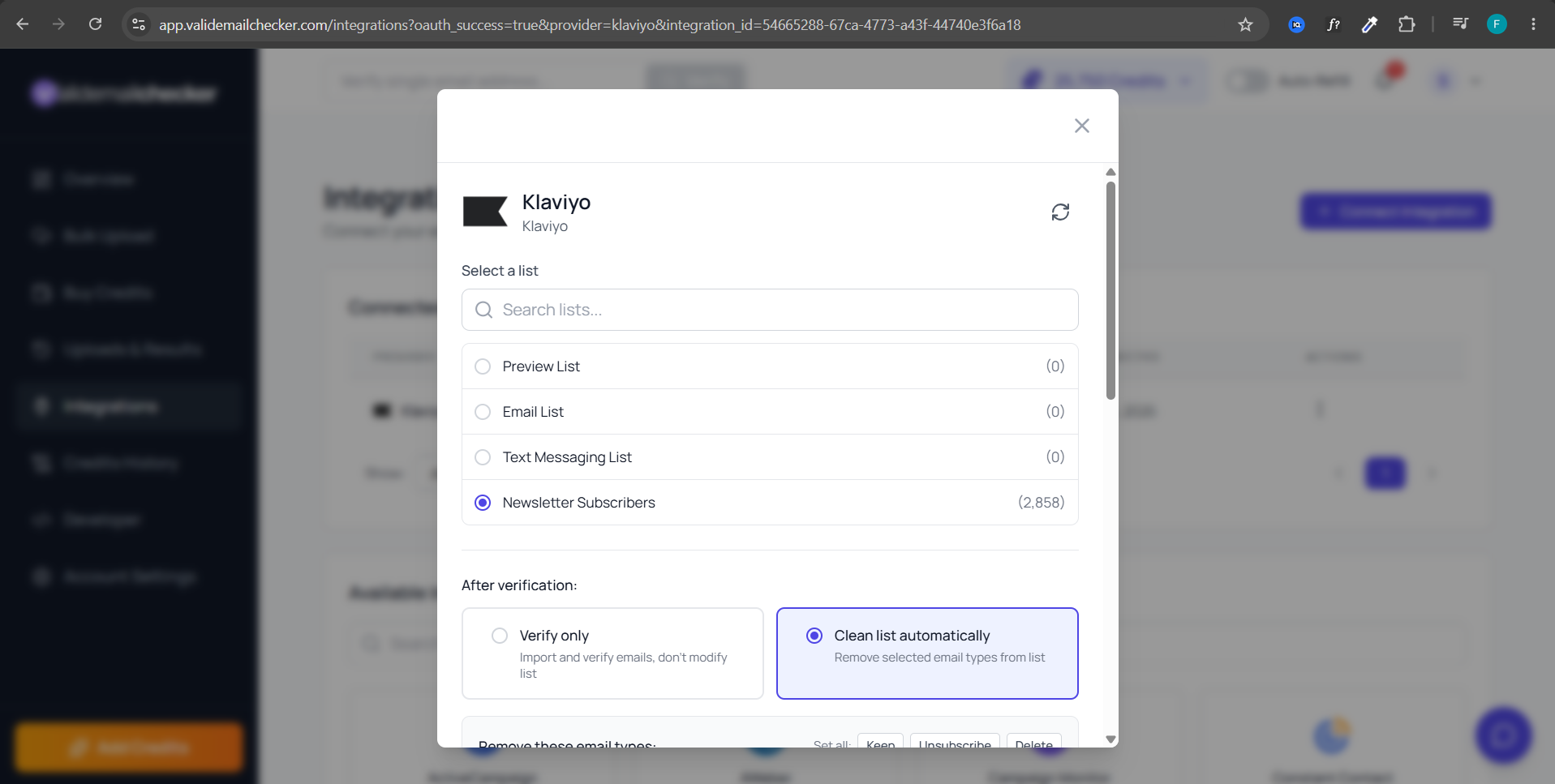This screenshot has width=1555, height=784.
Task: Click the (0) count next to Text Messaging List
Action: [x=1055, y=457]
